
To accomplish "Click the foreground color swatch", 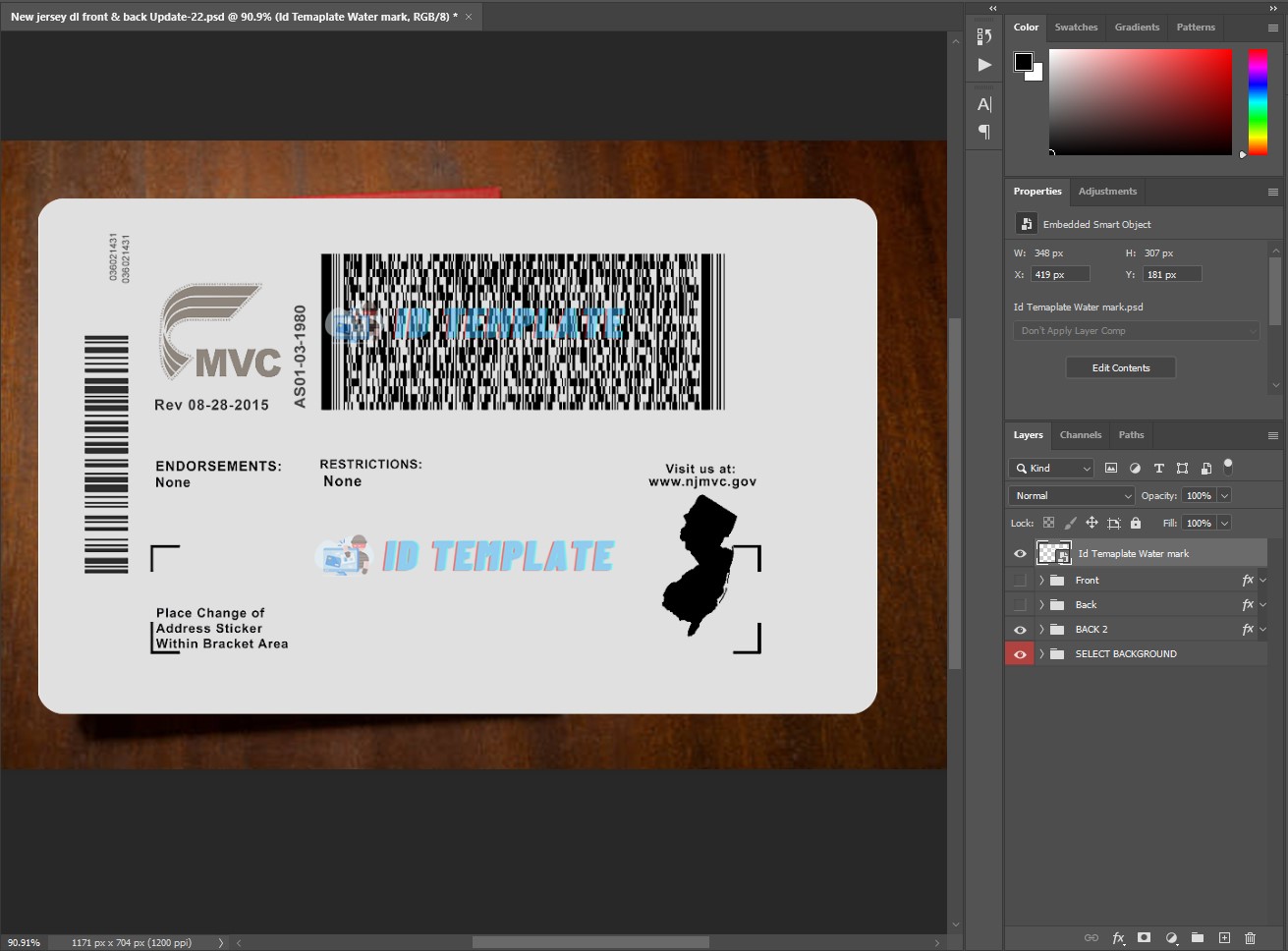I will [1024, 62].
